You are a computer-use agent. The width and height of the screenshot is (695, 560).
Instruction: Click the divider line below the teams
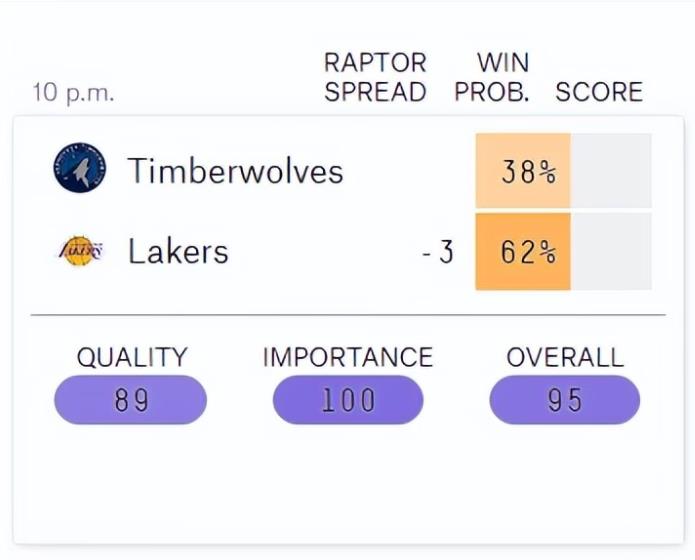[x=348, y=315]
